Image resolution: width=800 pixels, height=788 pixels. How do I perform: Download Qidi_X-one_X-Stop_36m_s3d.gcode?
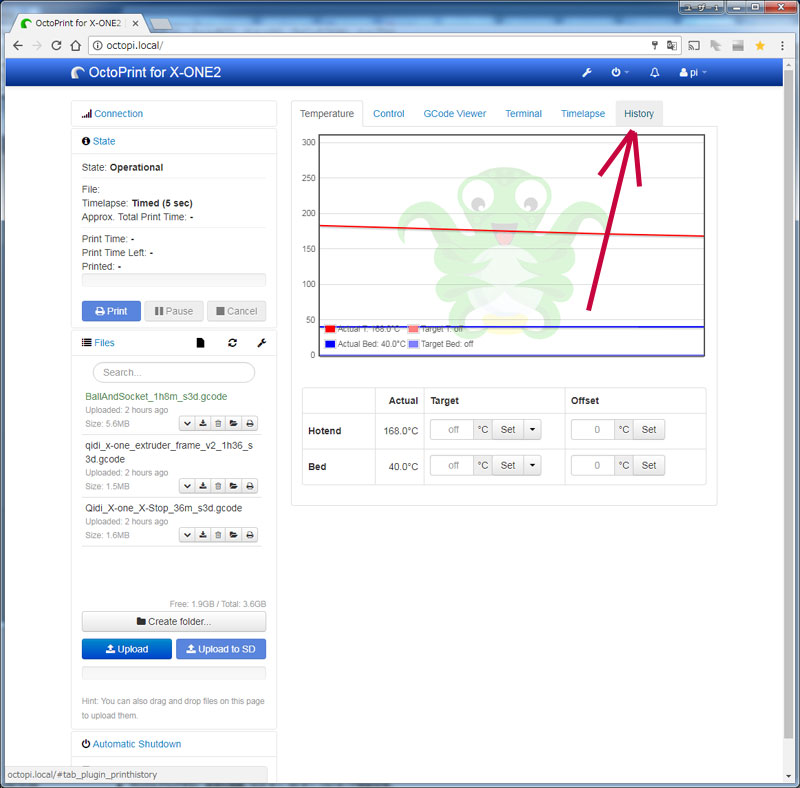point(203,535)
